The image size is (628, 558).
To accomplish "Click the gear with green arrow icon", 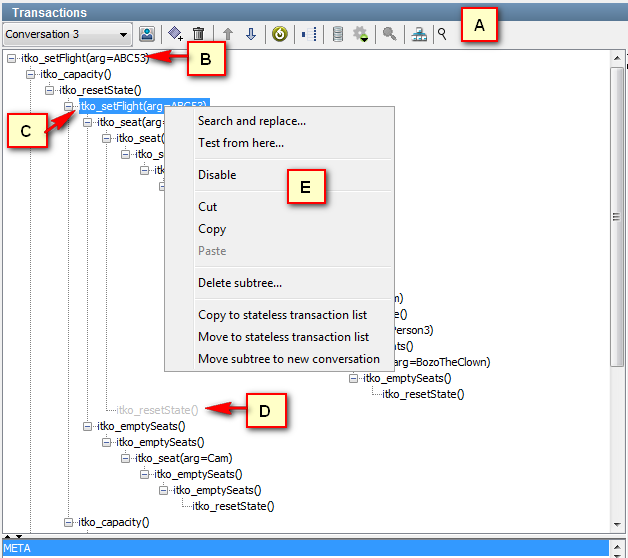I will point(360,34).
